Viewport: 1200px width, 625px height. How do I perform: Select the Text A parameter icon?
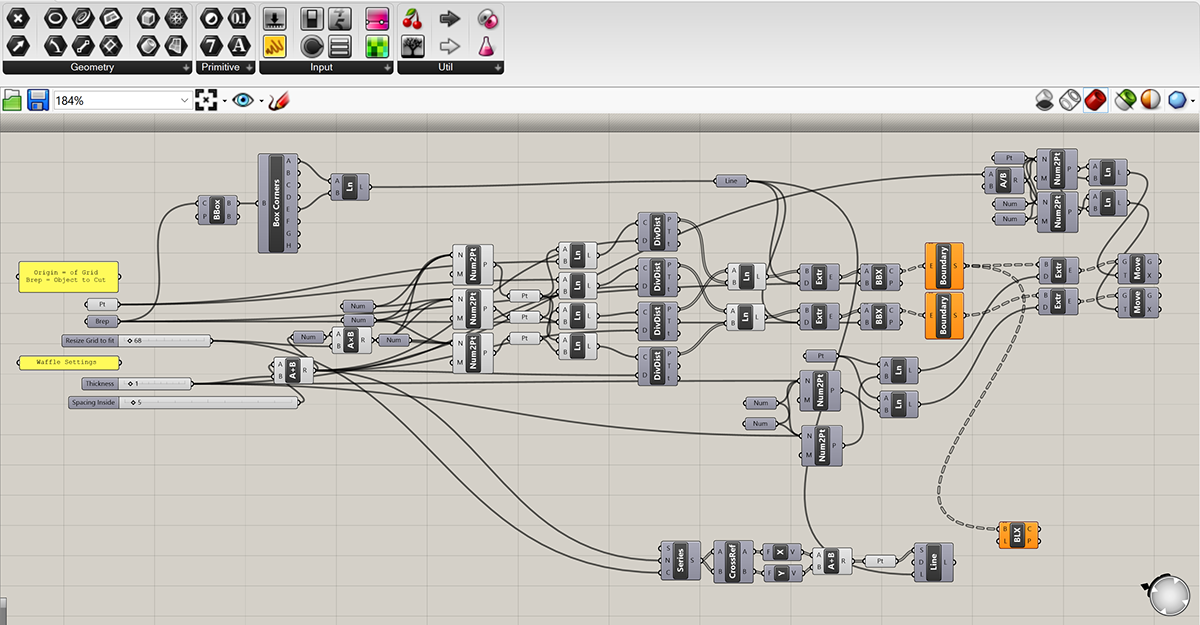coord(238,45)
